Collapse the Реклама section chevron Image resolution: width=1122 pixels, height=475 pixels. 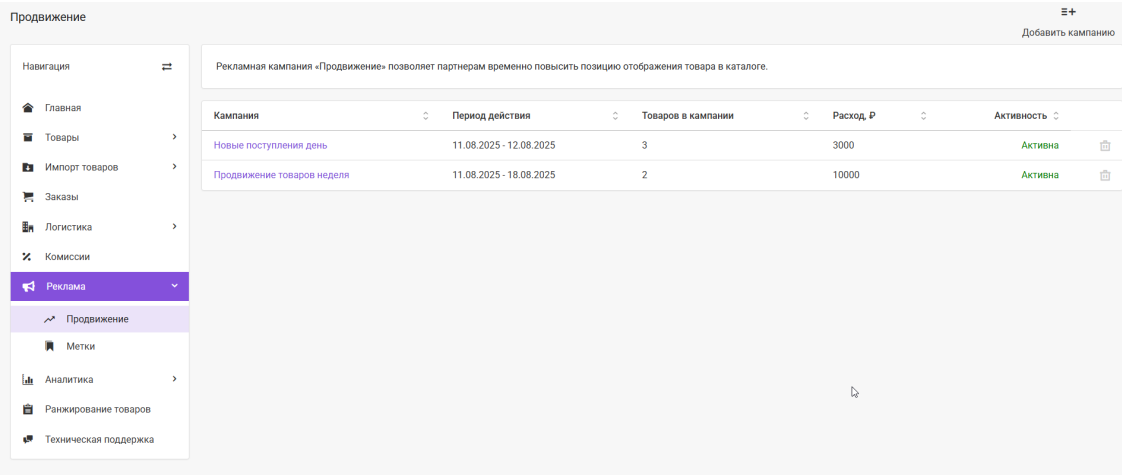tap(175, 286)
